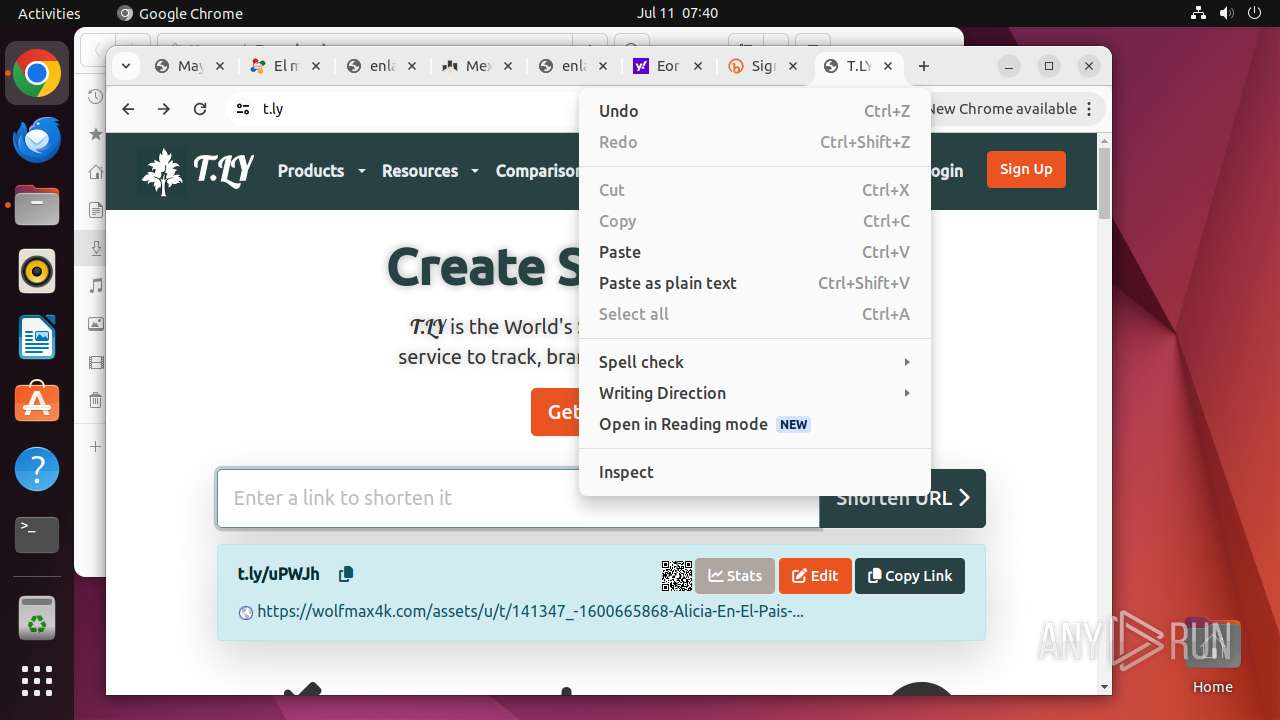Image resolution: width=1280 pixels, height=720 pixels.
Task: Open Trash from the dock
Action: coord(37,618)
